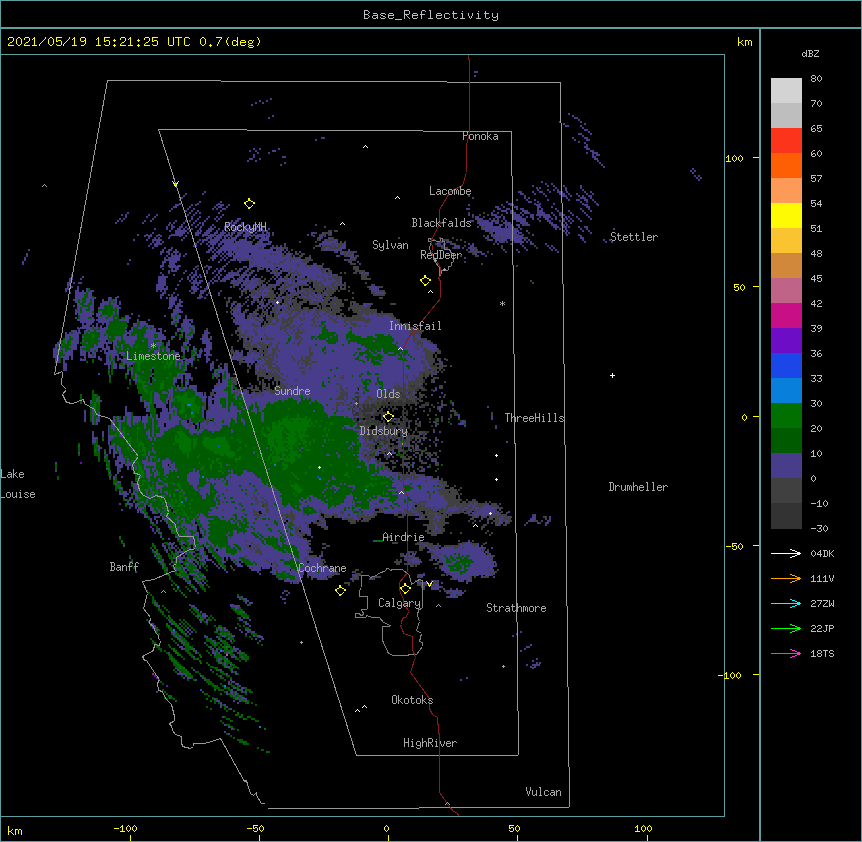Click the light gray 70 dBZ swatch

(x=786, y=91)
